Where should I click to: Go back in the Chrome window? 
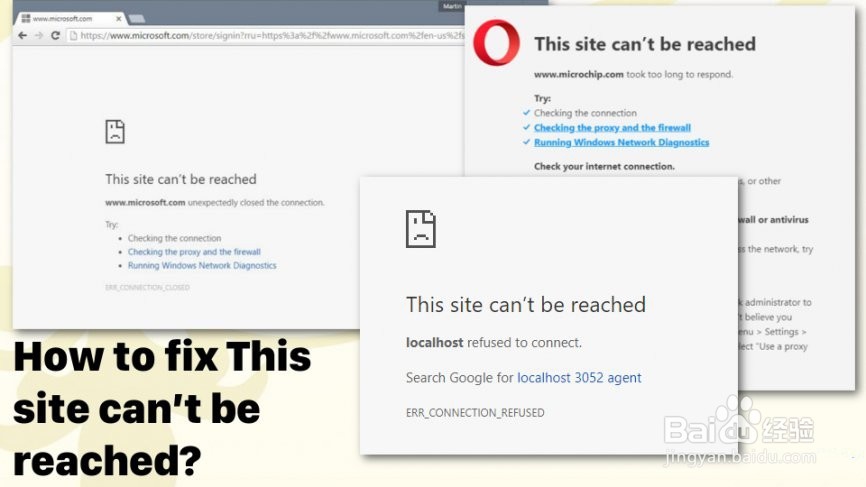pos(22,35)
